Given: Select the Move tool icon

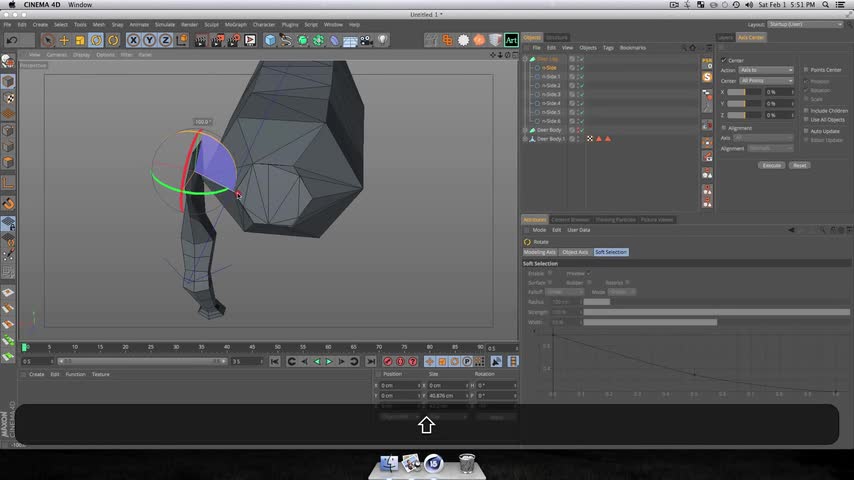Looking at the screenshot, I should coord(64,40).
